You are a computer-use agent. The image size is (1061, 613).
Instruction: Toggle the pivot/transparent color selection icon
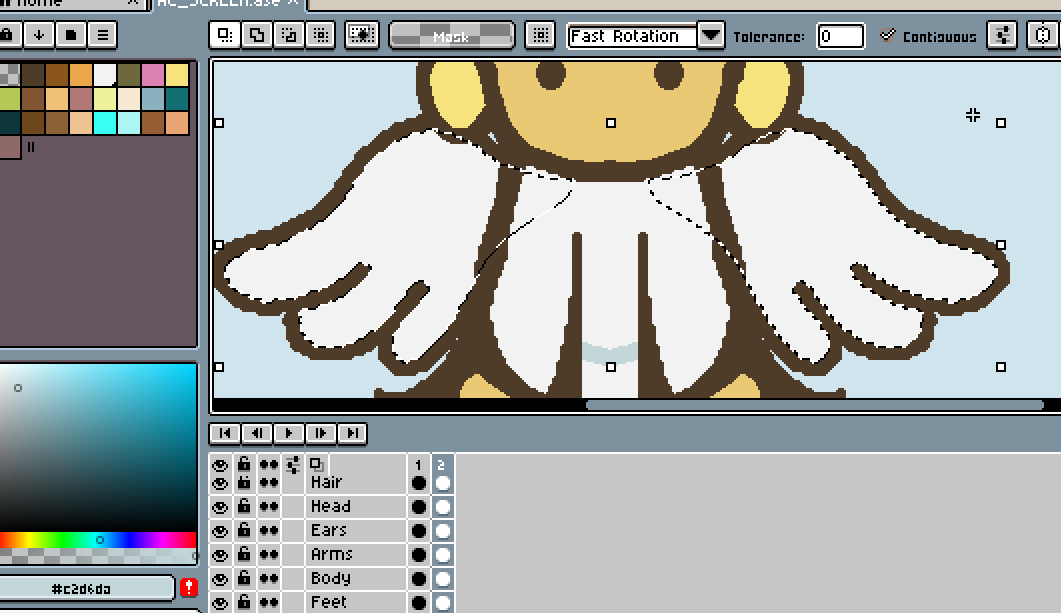[362, 35]
